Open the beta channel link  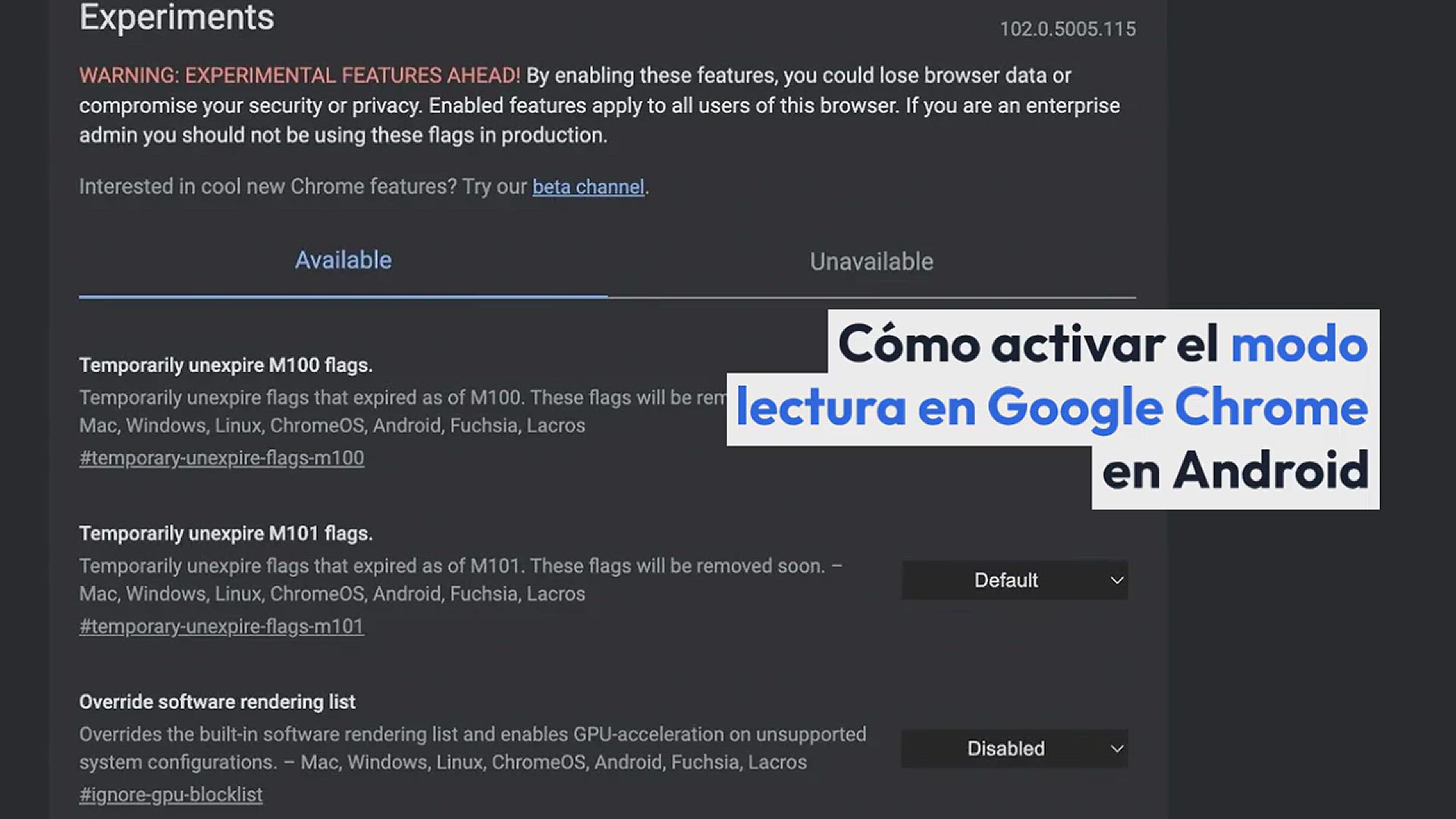[588, 187]
